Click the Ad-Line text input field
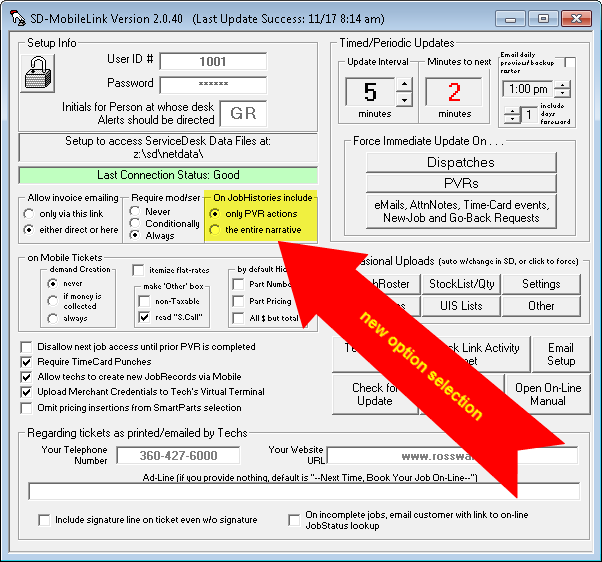 pyautogui.click(x=303, y=491)
